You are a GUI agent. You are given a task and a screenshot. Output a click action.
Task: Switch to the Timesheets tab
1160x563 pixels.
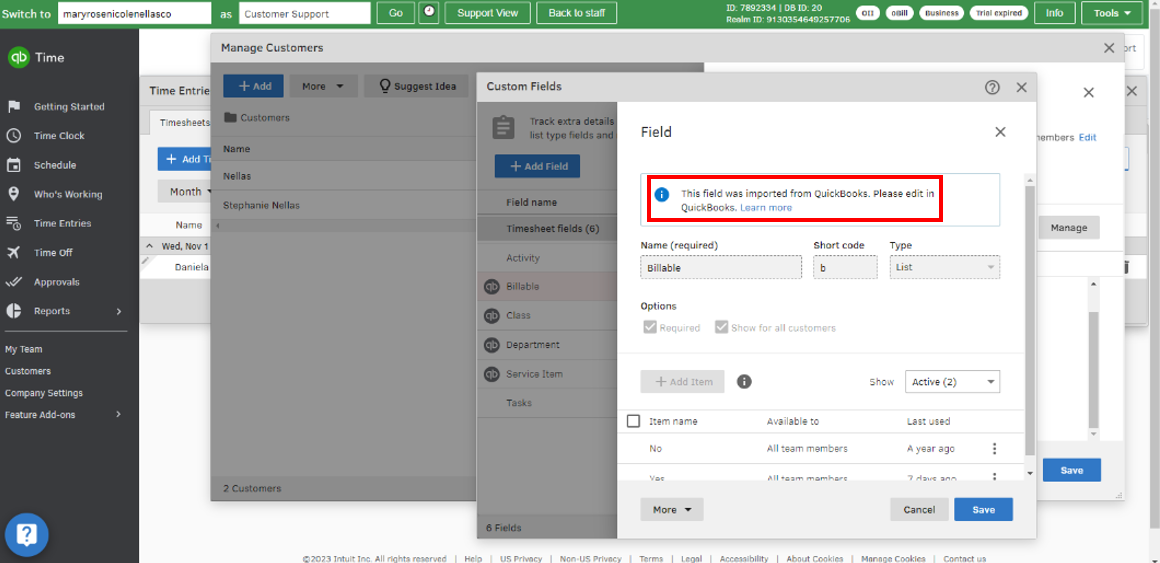tap(183, 123)
